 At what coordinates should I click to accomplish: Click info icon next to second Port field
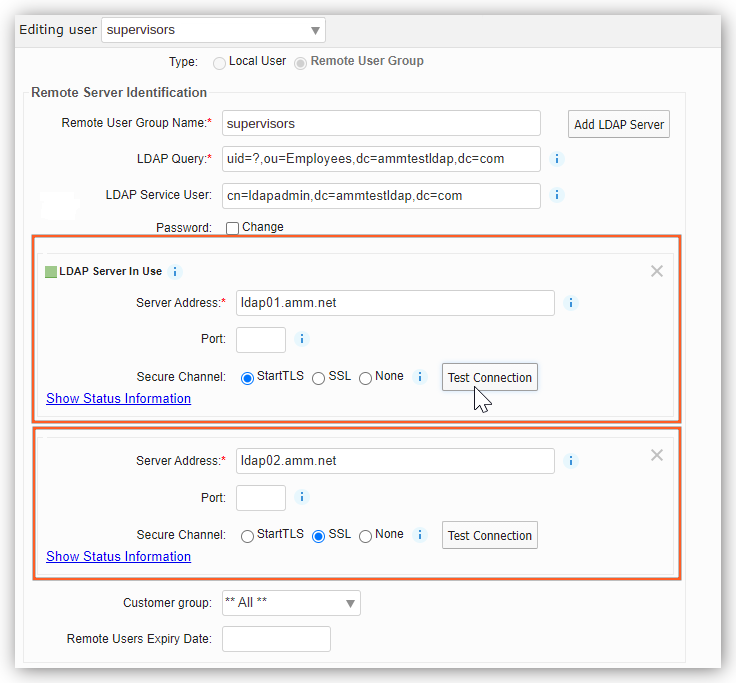coord(303,497)
